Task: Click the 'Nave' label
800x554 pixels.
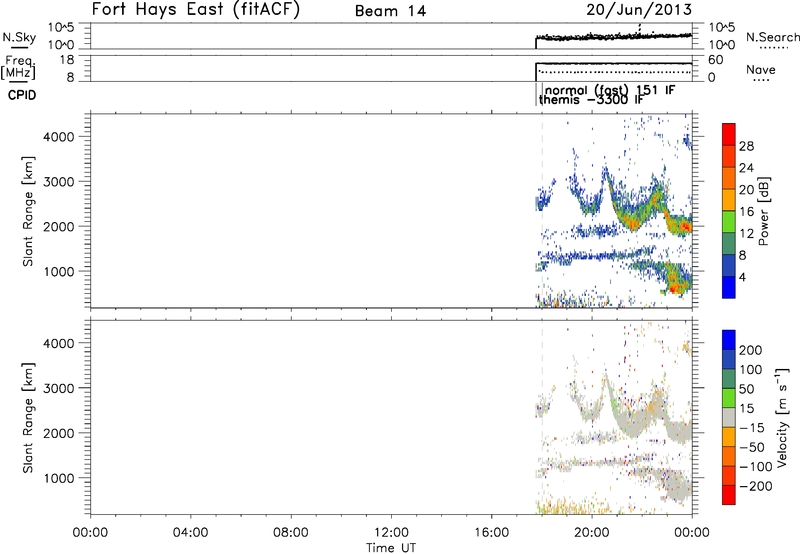Action: (x=760, y=69)
